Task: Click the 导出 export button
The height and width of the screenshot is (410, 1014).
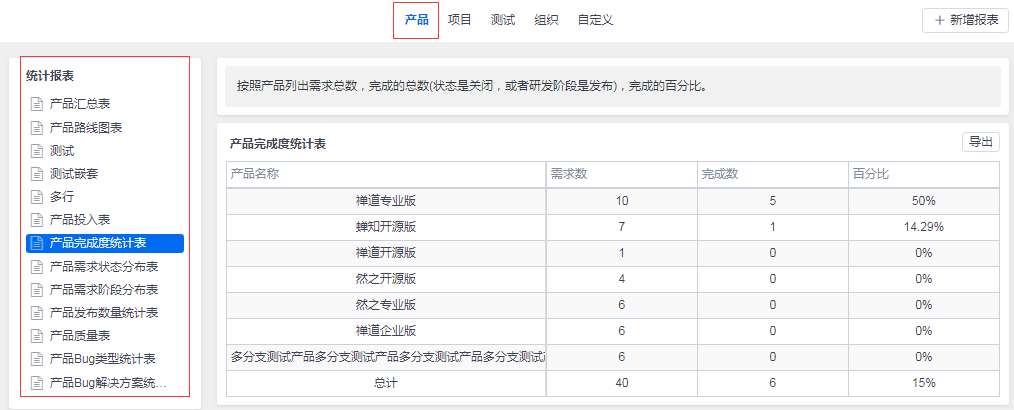Action: point(981,142)
